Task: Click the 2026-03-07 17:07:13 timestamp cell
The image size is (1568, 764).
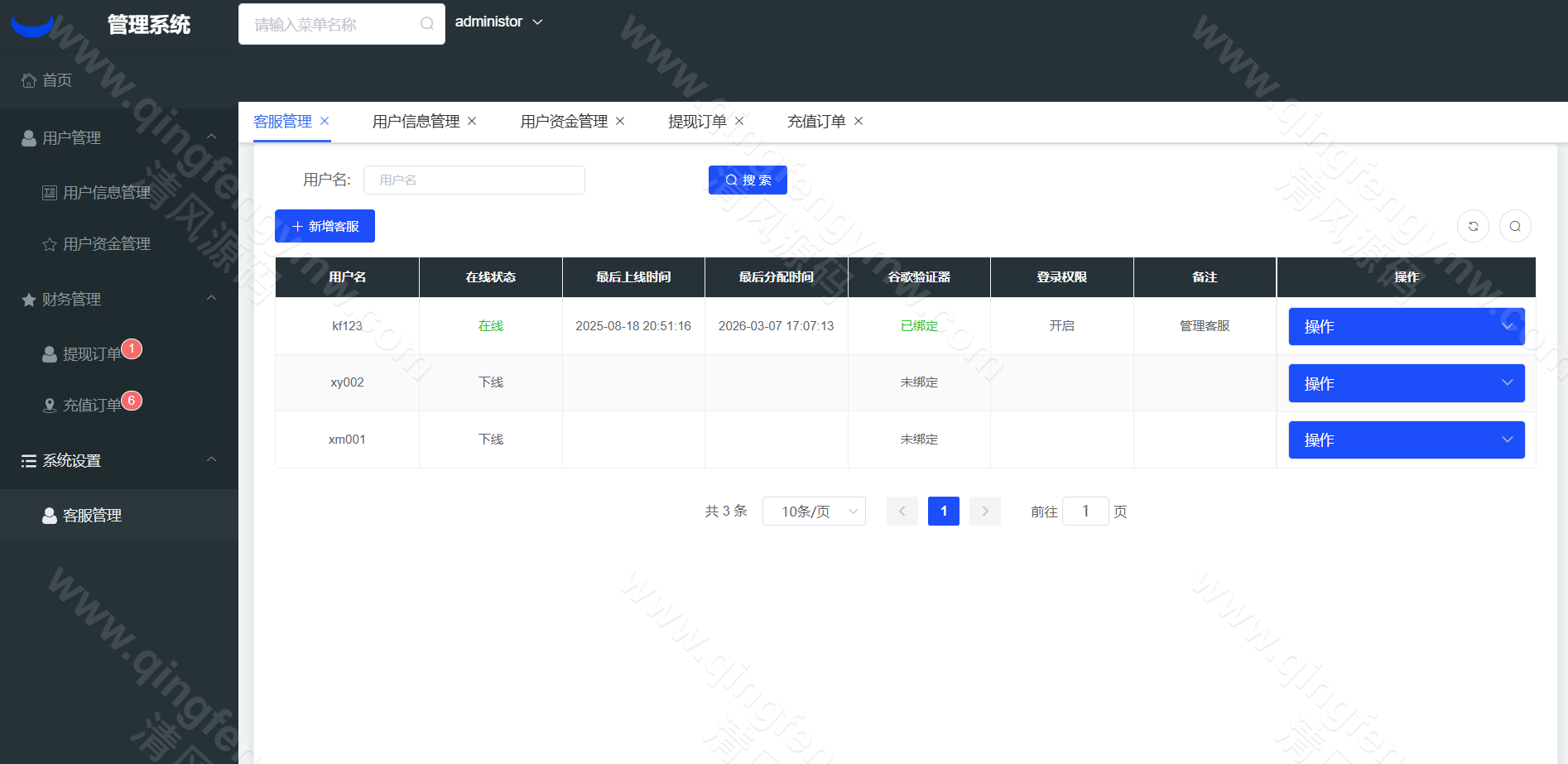Action: coord(777,326)
